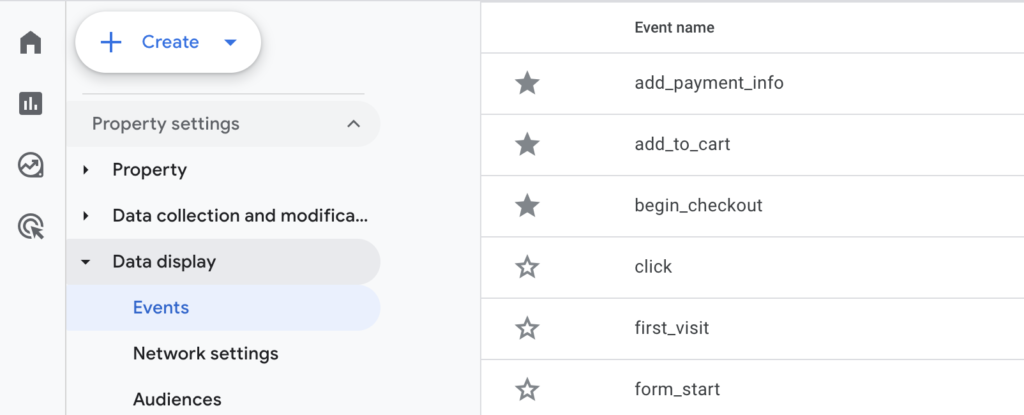Open Network settings in sidebar

point(205,354)
